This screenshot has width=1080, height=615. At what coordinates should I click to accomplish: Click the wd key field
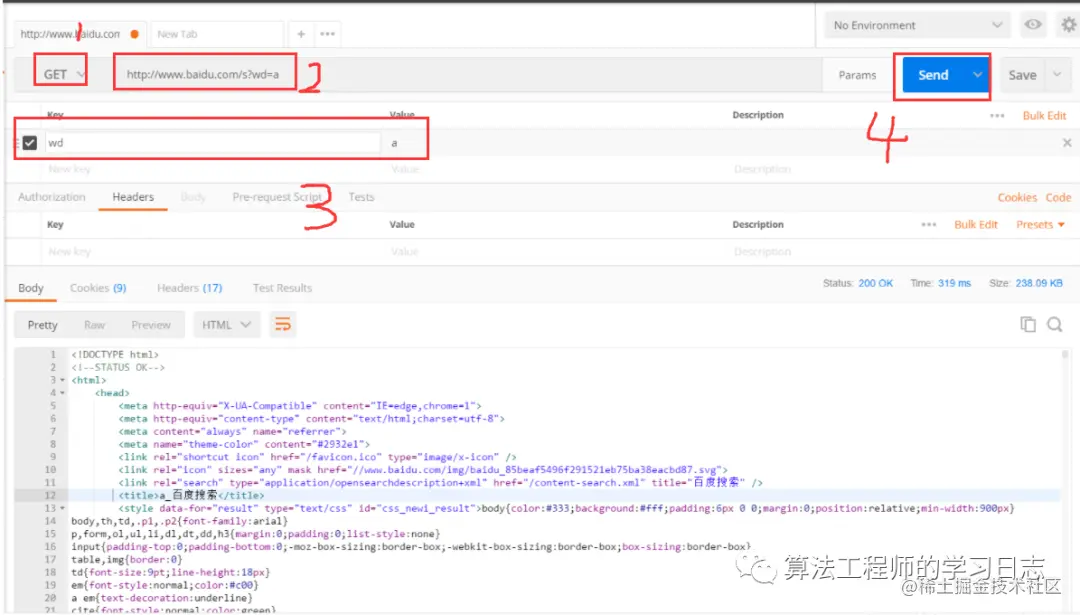point(212,143)
